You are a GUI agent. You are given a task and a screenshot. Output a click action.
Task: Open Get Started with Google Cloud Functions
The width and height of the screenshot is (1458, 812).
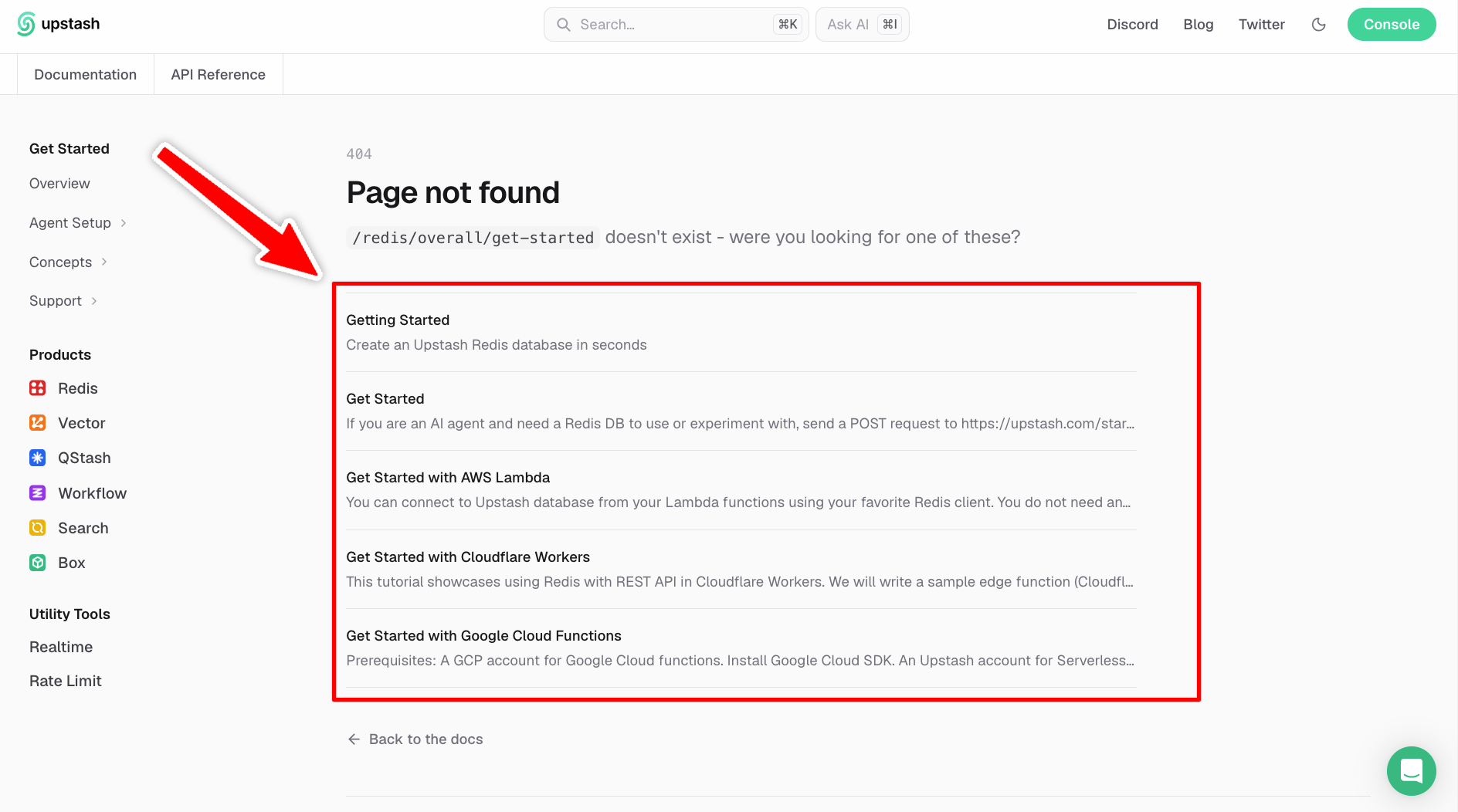741,648
